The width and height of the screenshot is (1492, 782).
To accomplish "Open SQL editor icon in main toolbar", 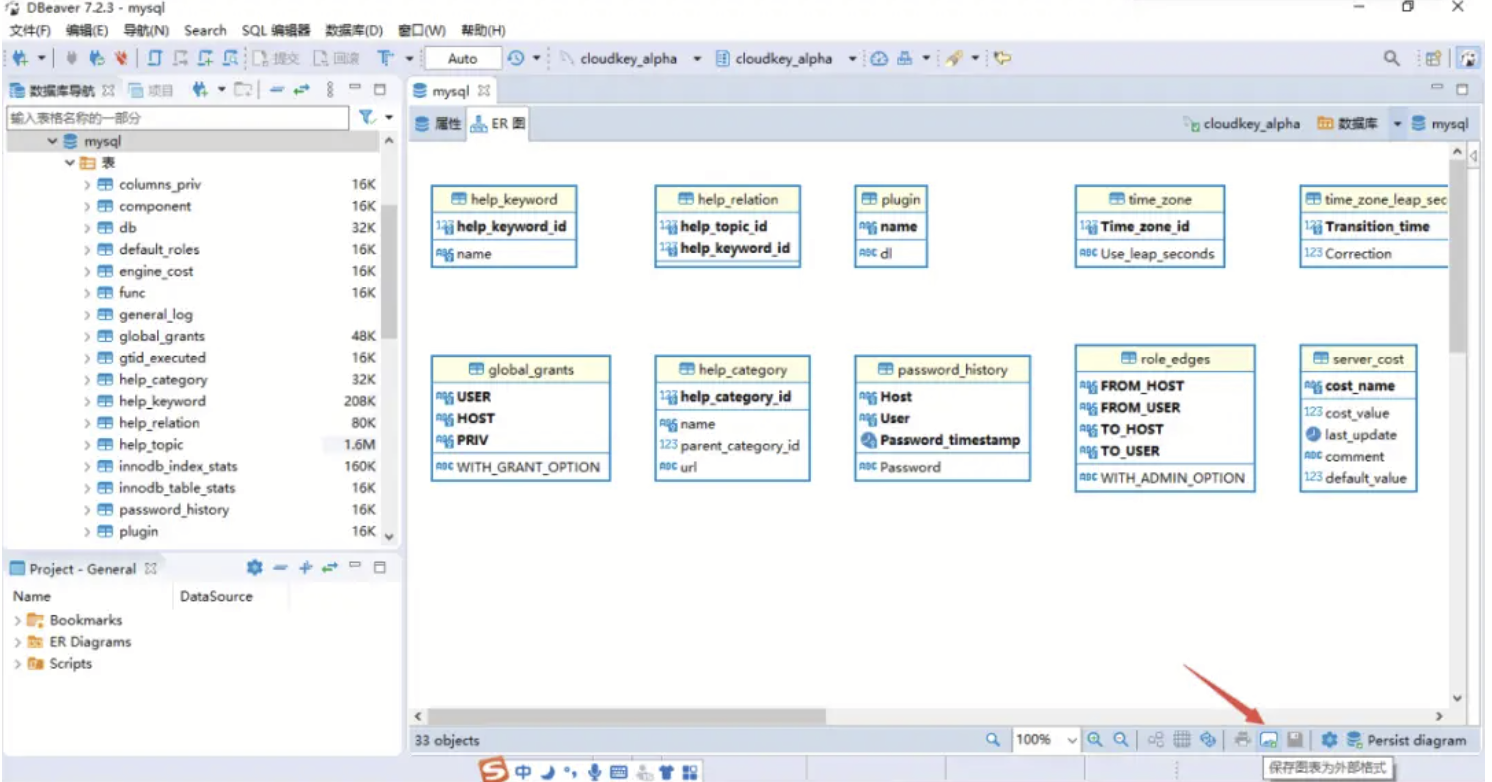I will pyautogui.click(x=155, y=58).
